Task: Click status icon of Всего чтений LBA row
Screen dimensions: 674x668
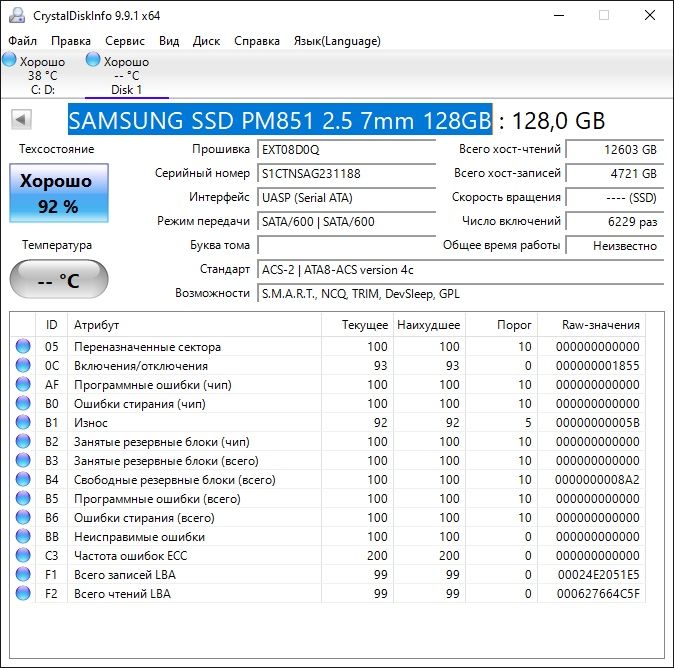Action: click(23, 593)
